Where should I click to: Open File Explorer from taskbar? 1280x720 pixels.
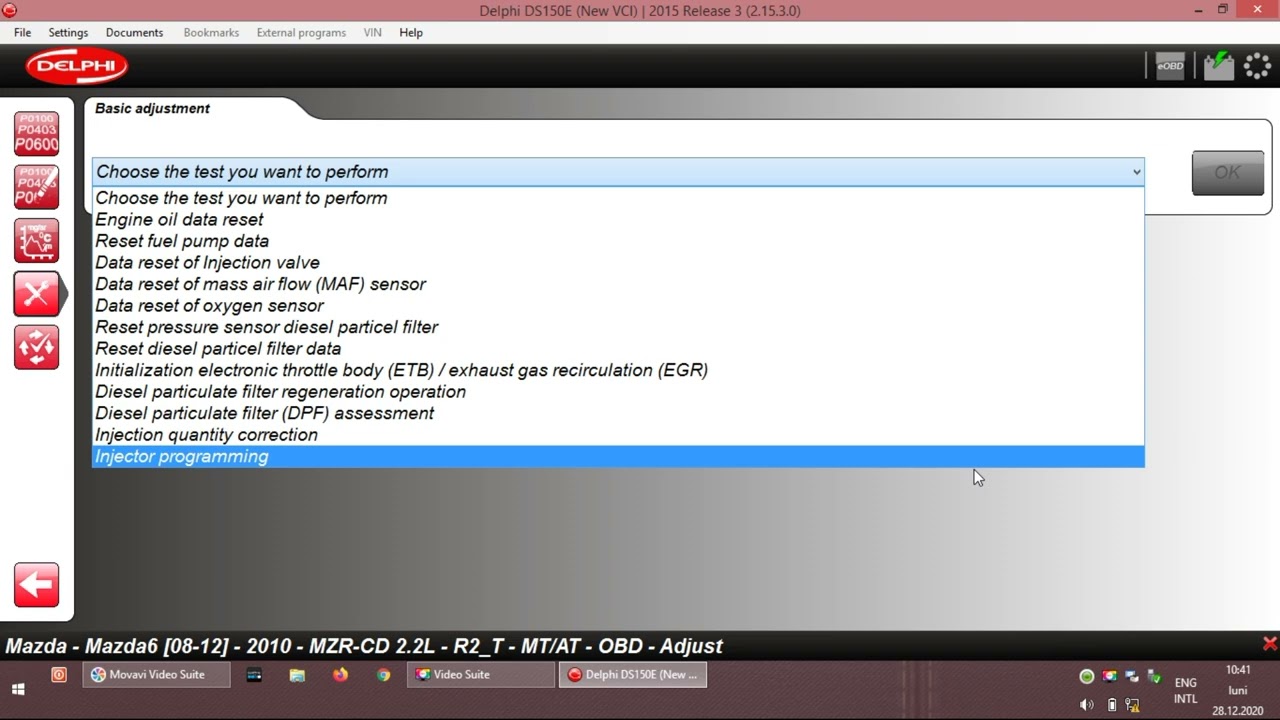pos(297,675)
